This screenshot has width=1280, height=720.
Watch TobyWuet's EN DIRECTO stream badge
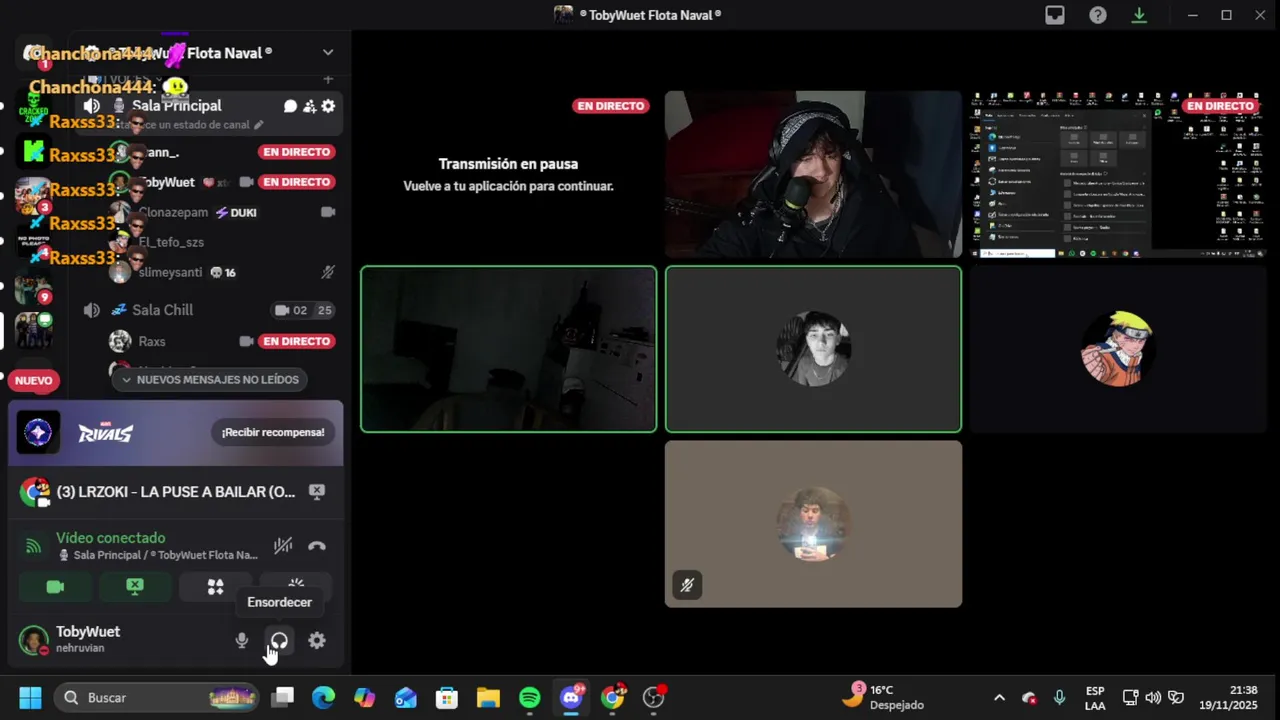pos(296,182)
